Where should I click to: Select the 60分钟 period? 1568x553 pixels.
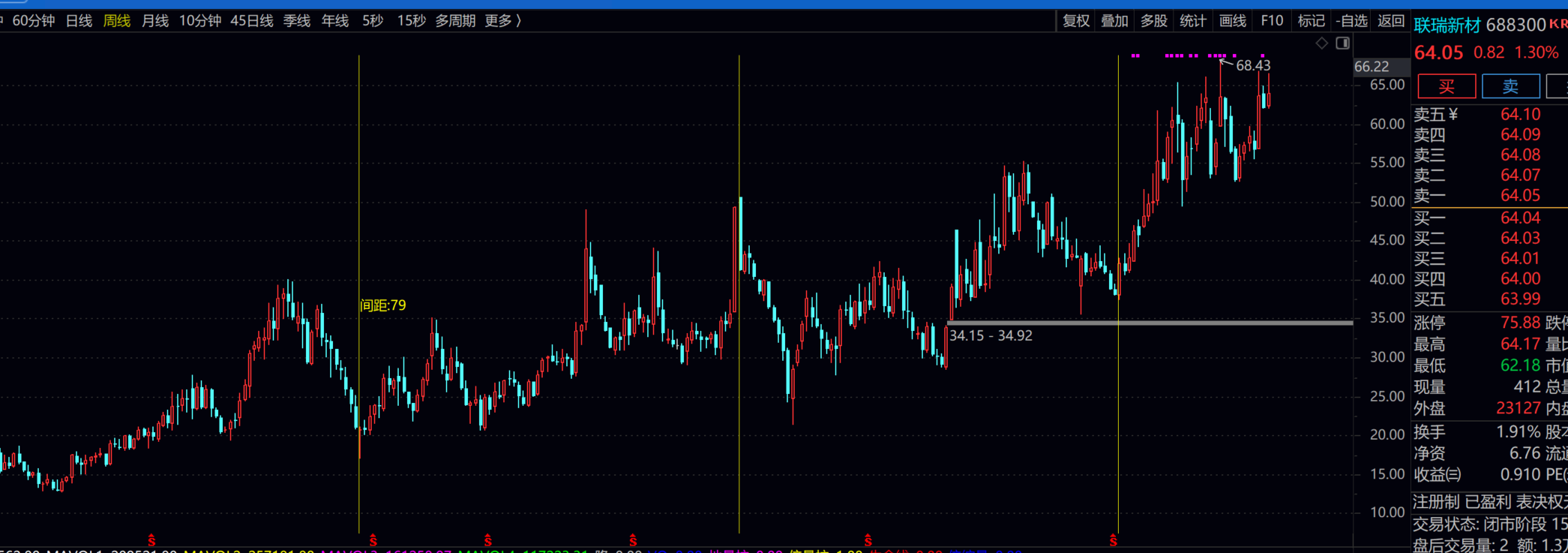click(x=33, y=21)
